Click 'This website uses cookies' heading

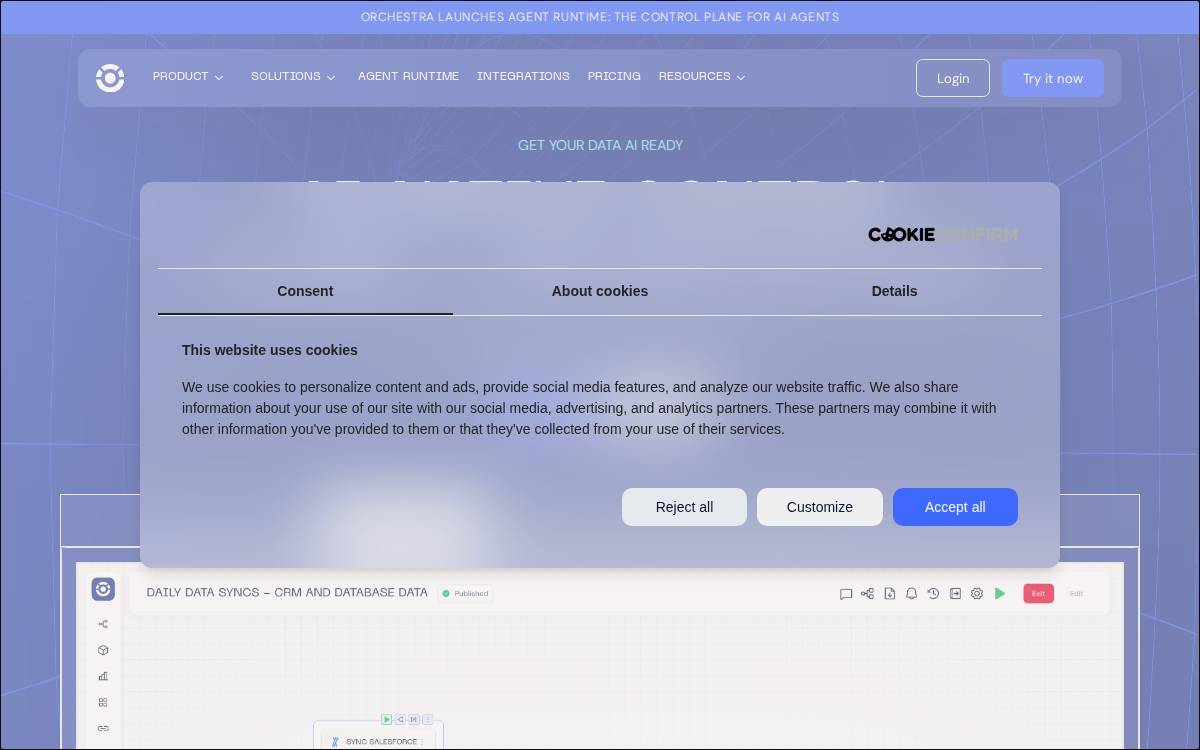pos(270,350)
